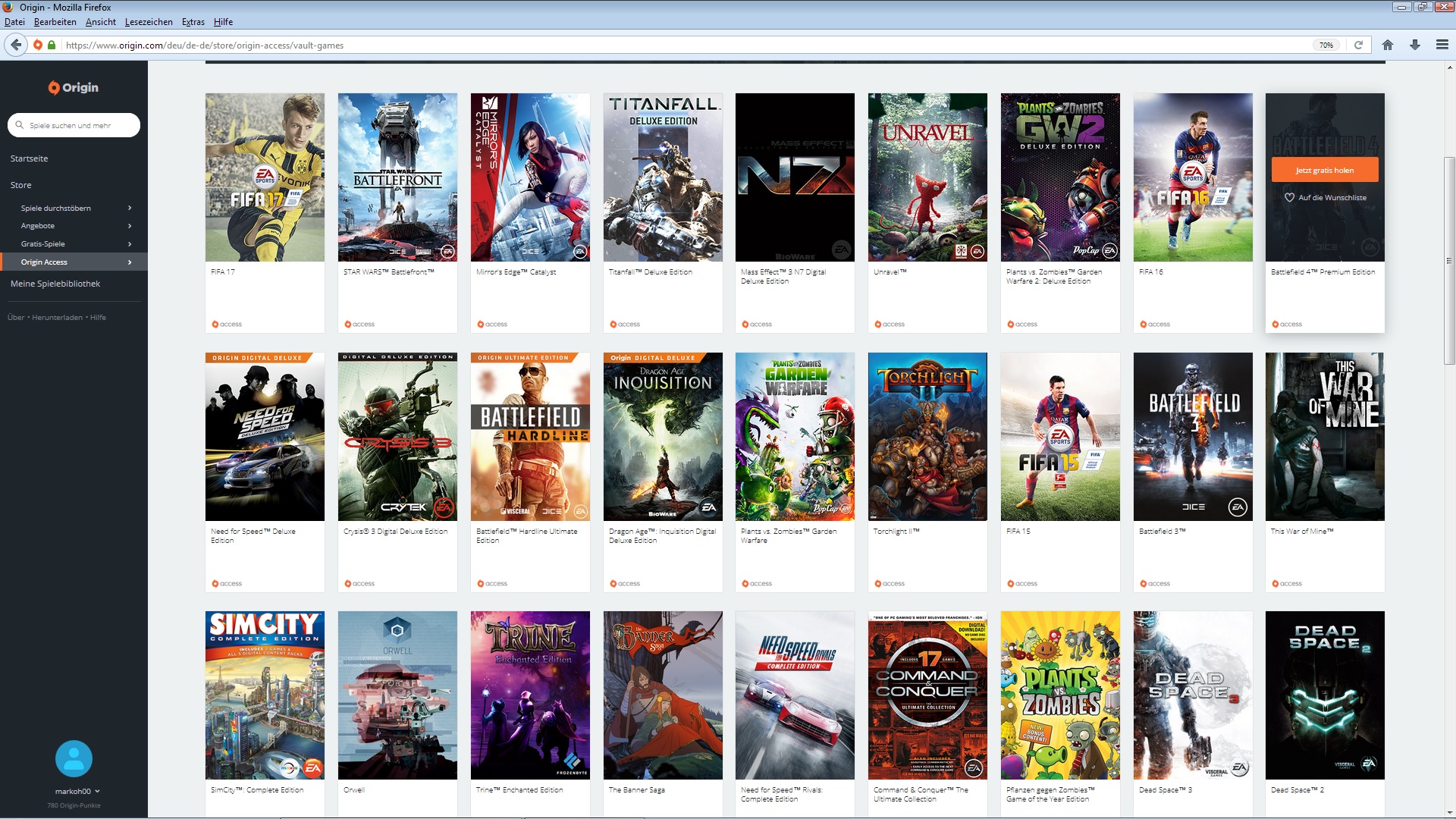This screenshot has width=1456, height=819.
Task: Add Battlefield 4 to wishlist with heart icon
Action: tap(1289, 197)
